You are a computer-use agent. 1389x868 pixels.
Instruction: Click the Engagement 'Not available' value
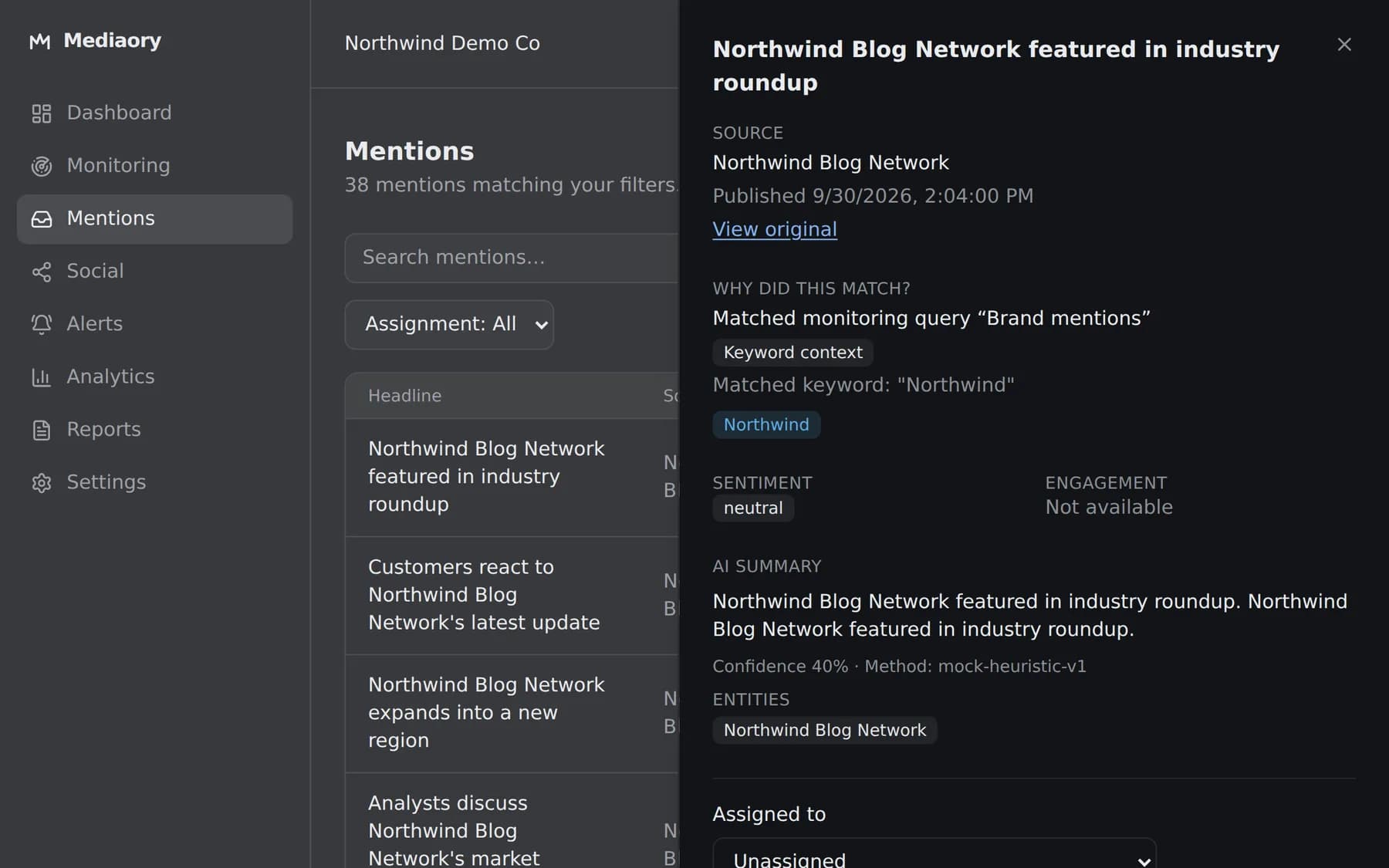coord(1109,508)
